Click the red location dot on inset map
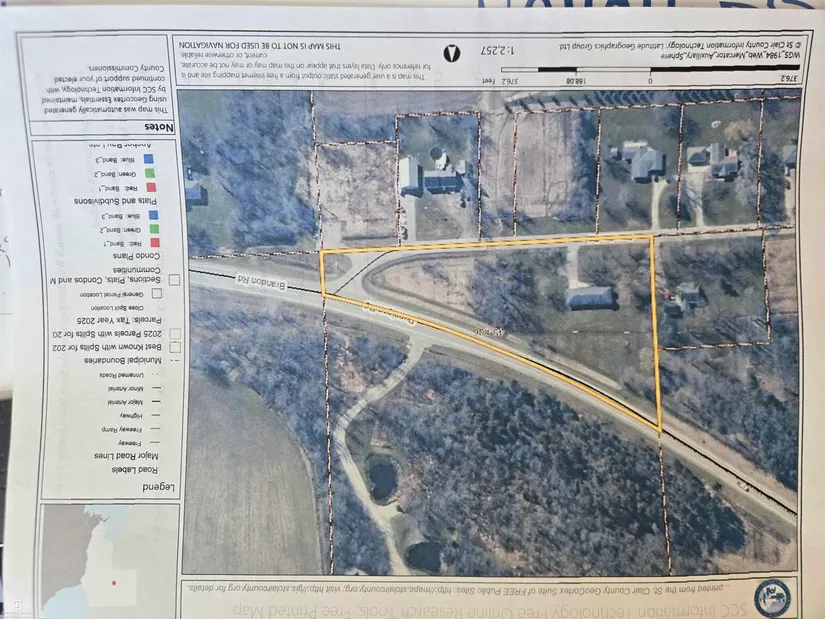This screenshot has width=825, height=619. pos(115,582)
